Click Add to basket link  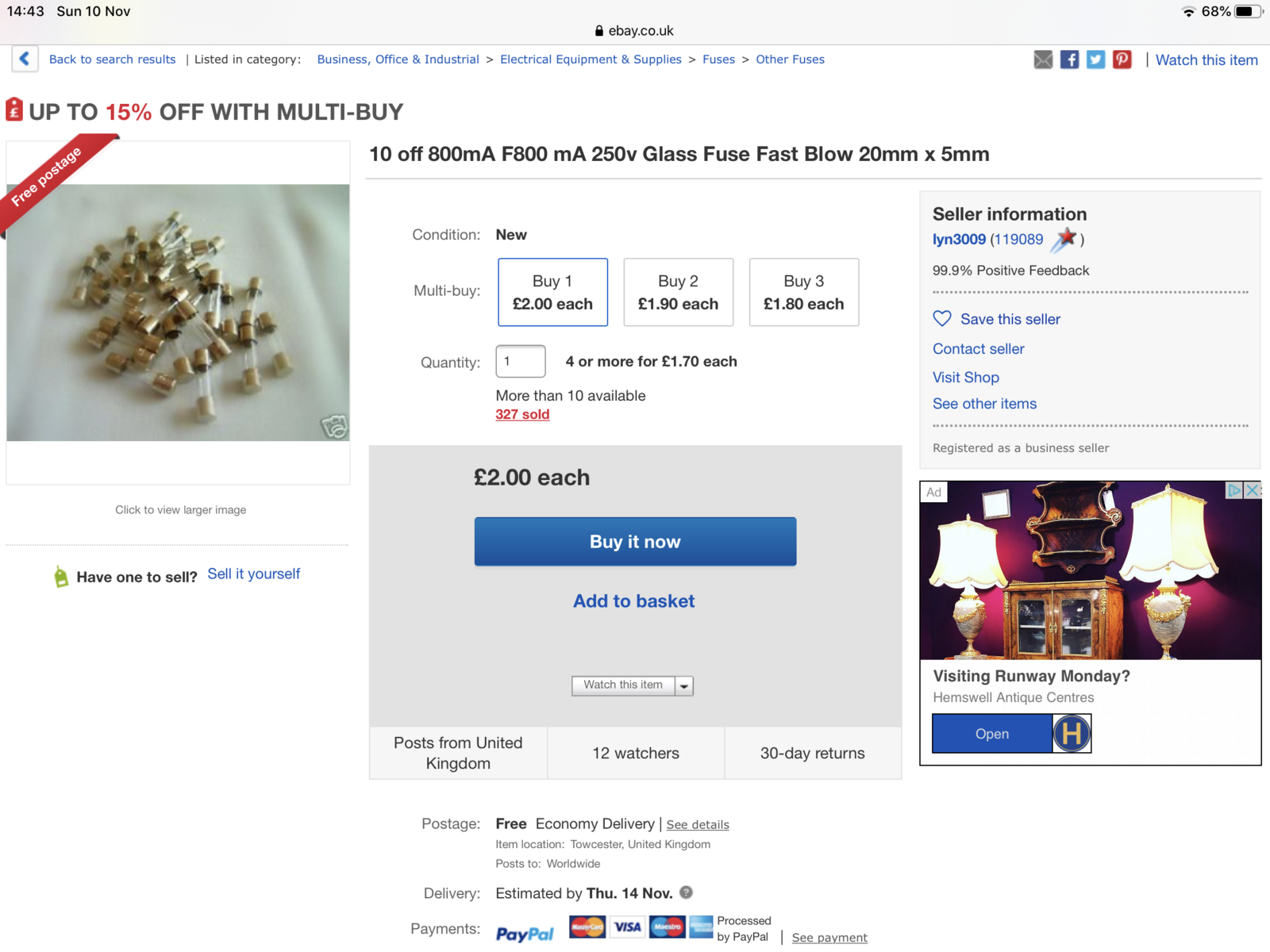(x=633, y=601)
